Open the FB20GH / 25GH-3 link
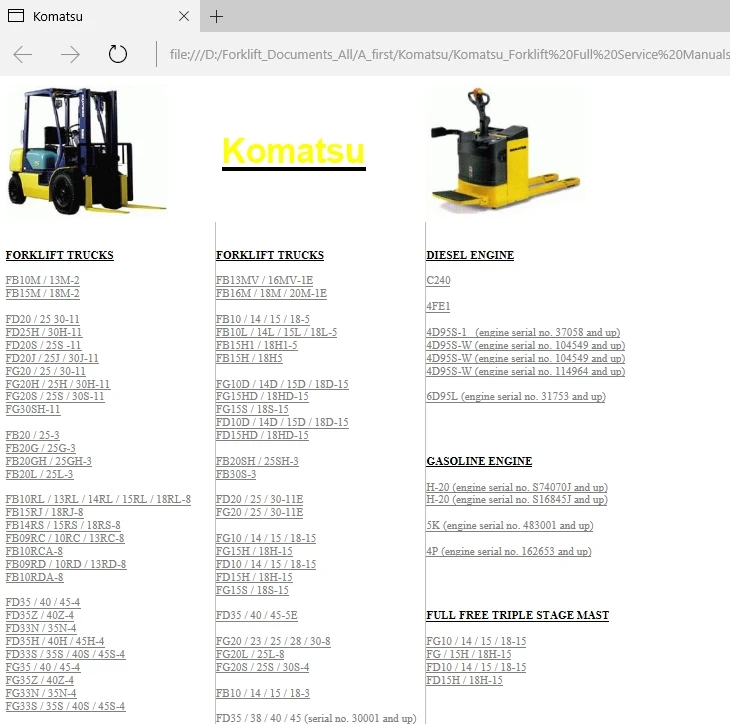This screenshot has height=724, width=730. [48, 461]
